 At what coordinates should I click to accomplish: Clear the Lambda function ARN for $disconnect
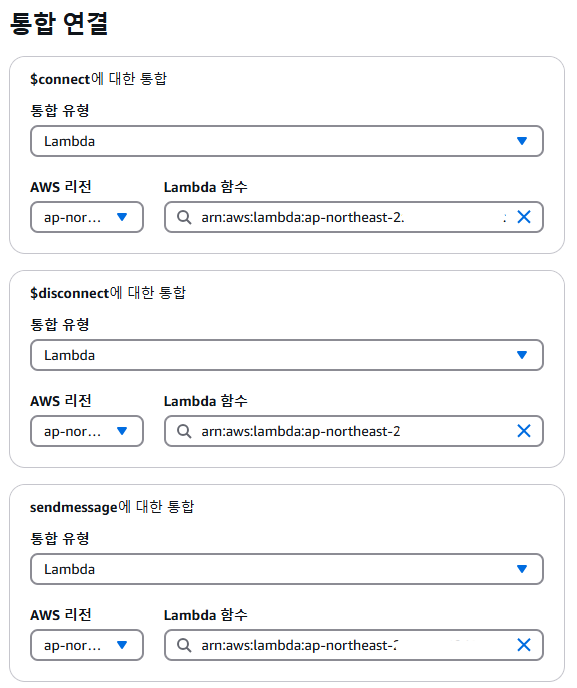[524, 431]
